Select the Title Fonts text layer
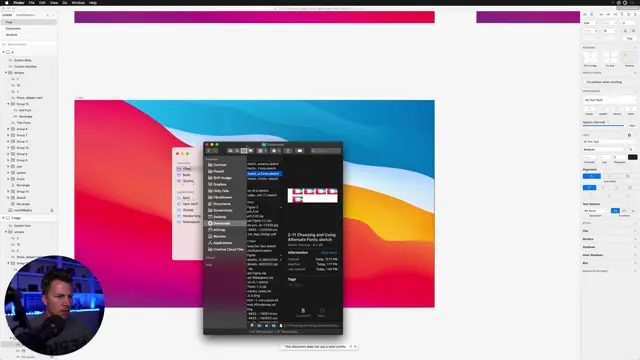This screenshot has width=640, height=360. 24,122
